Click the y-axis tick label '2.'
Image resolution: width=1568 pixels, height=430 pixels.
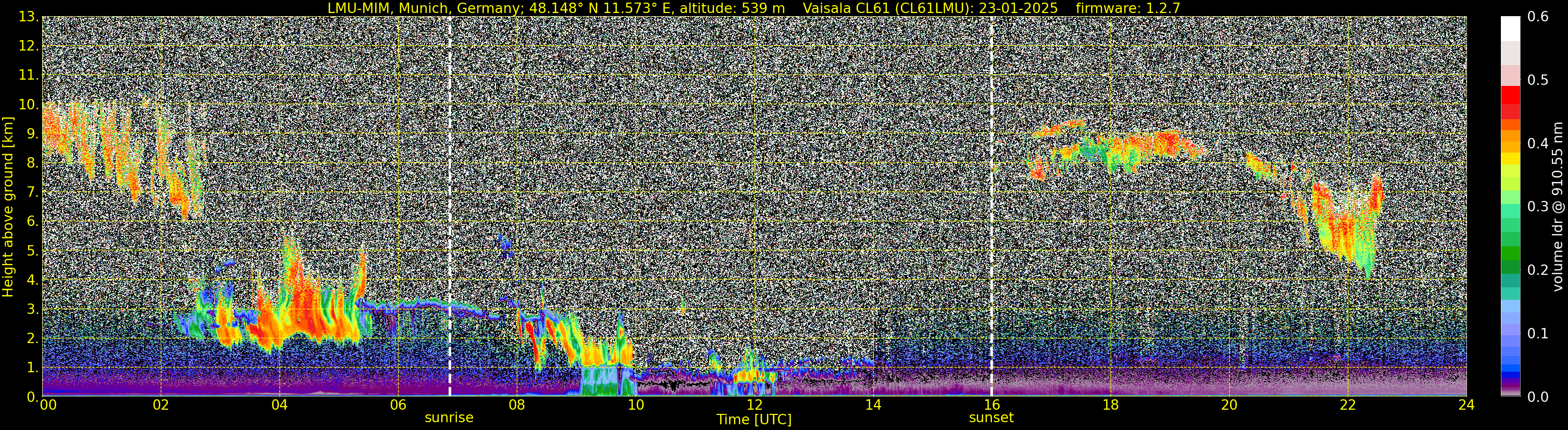click(x=32, y=339)
